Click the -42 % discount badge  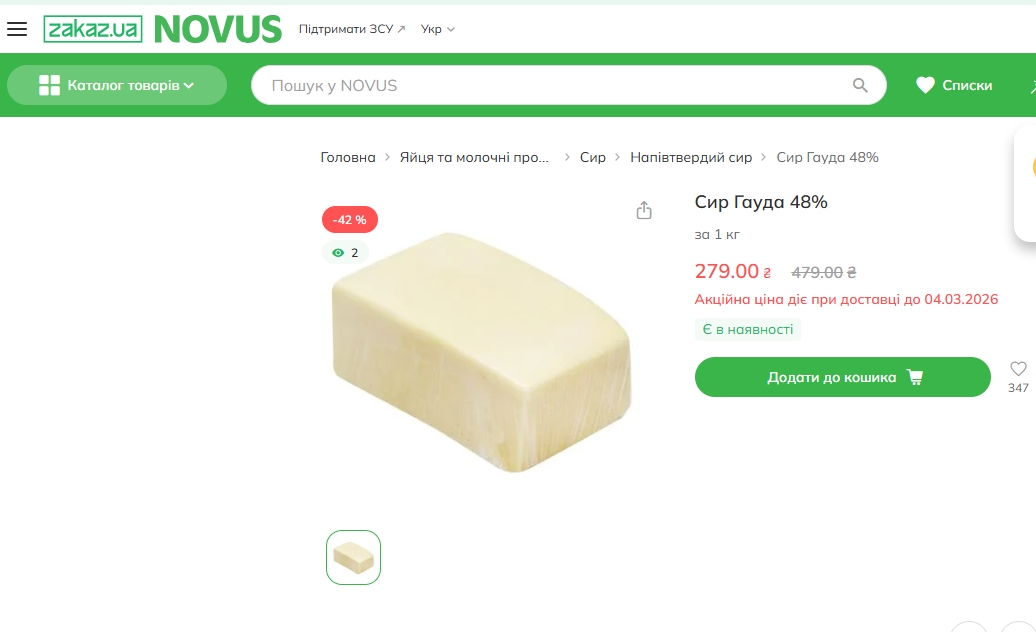click(350, 220)
